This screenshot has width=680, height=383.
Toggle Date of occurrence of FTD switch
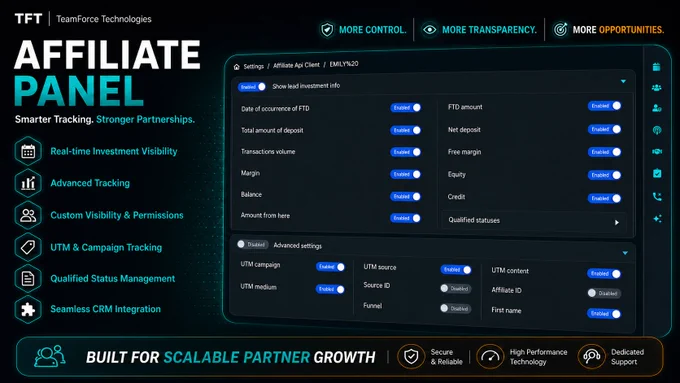pyautogui.click(x=405, y=108)
